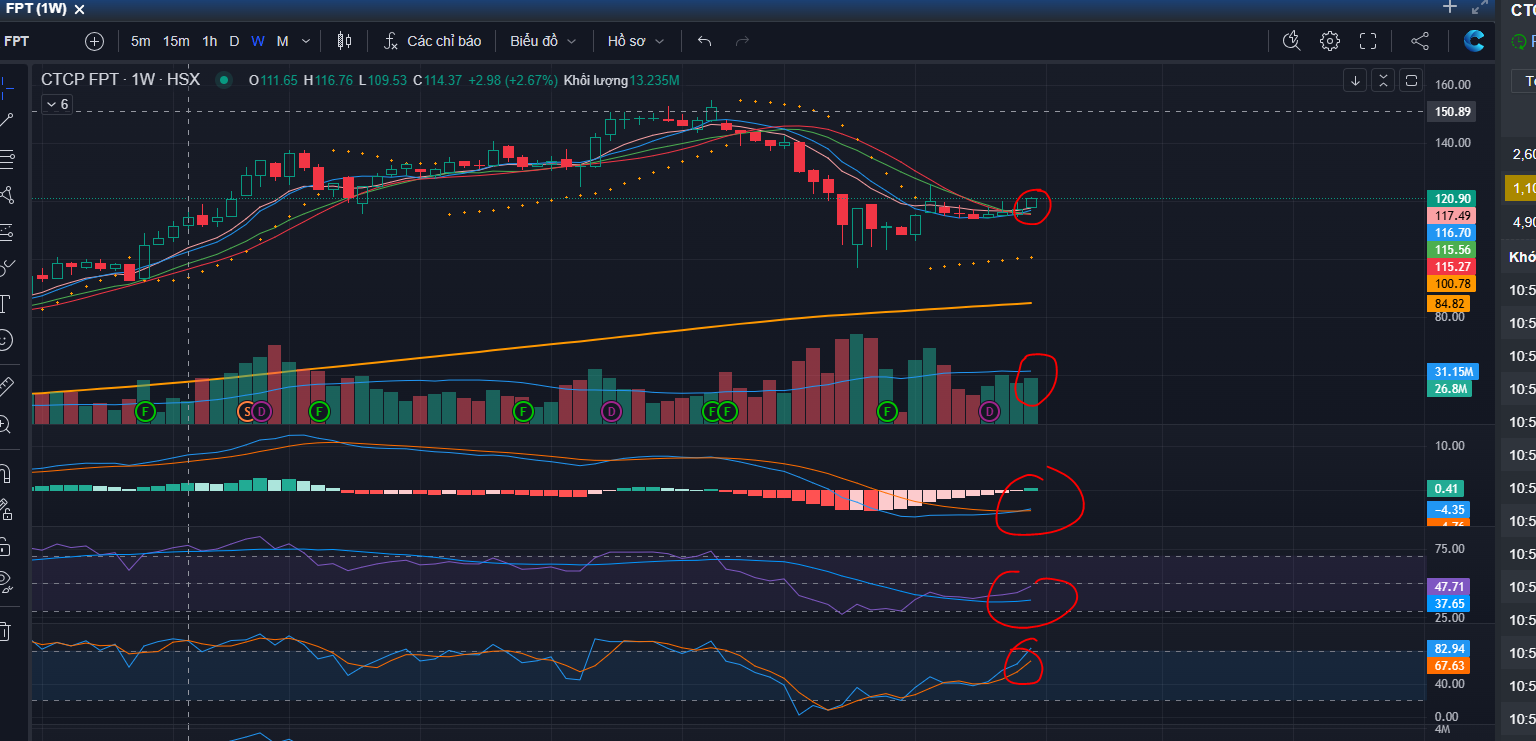Undo the last chart action
The image size is (1536, 741).
pyautogui.click(x=704, y=41)
